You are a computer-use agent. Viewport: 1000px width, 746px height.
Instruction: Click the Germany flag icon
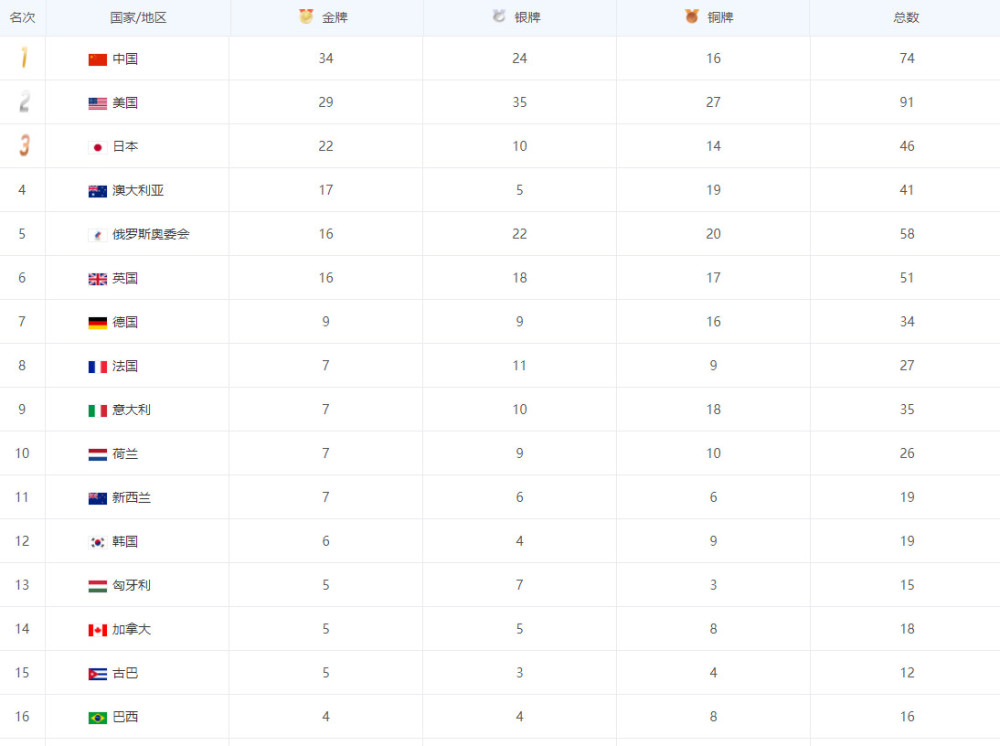coord(98,323)
